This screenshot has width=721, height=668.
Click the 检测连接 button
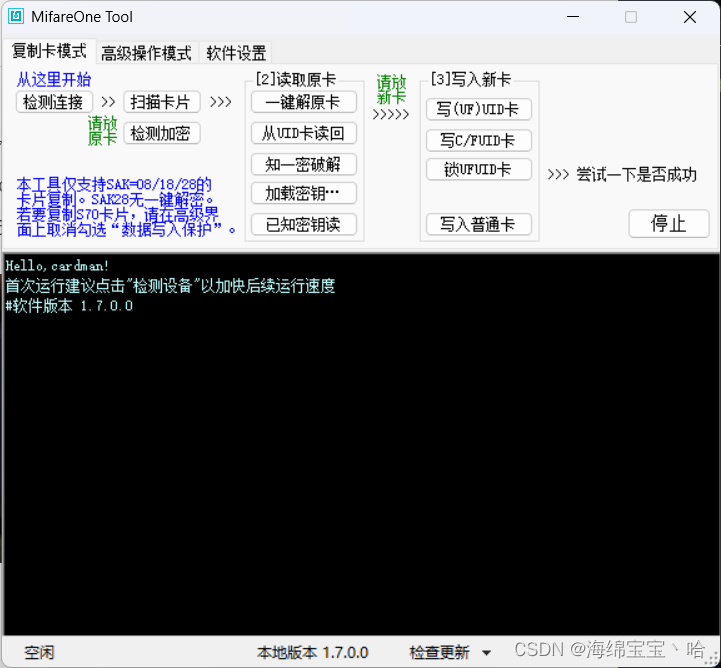(53, 102)
